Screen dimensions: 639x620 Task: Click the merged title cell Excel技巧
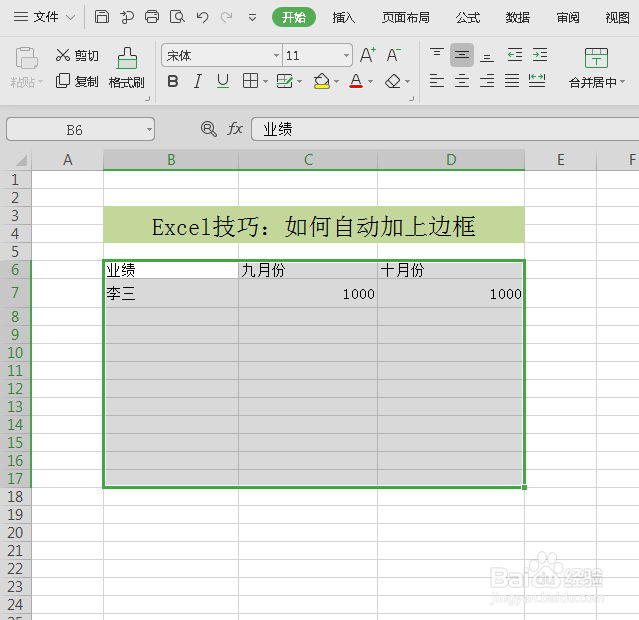(x=314, y=225)
